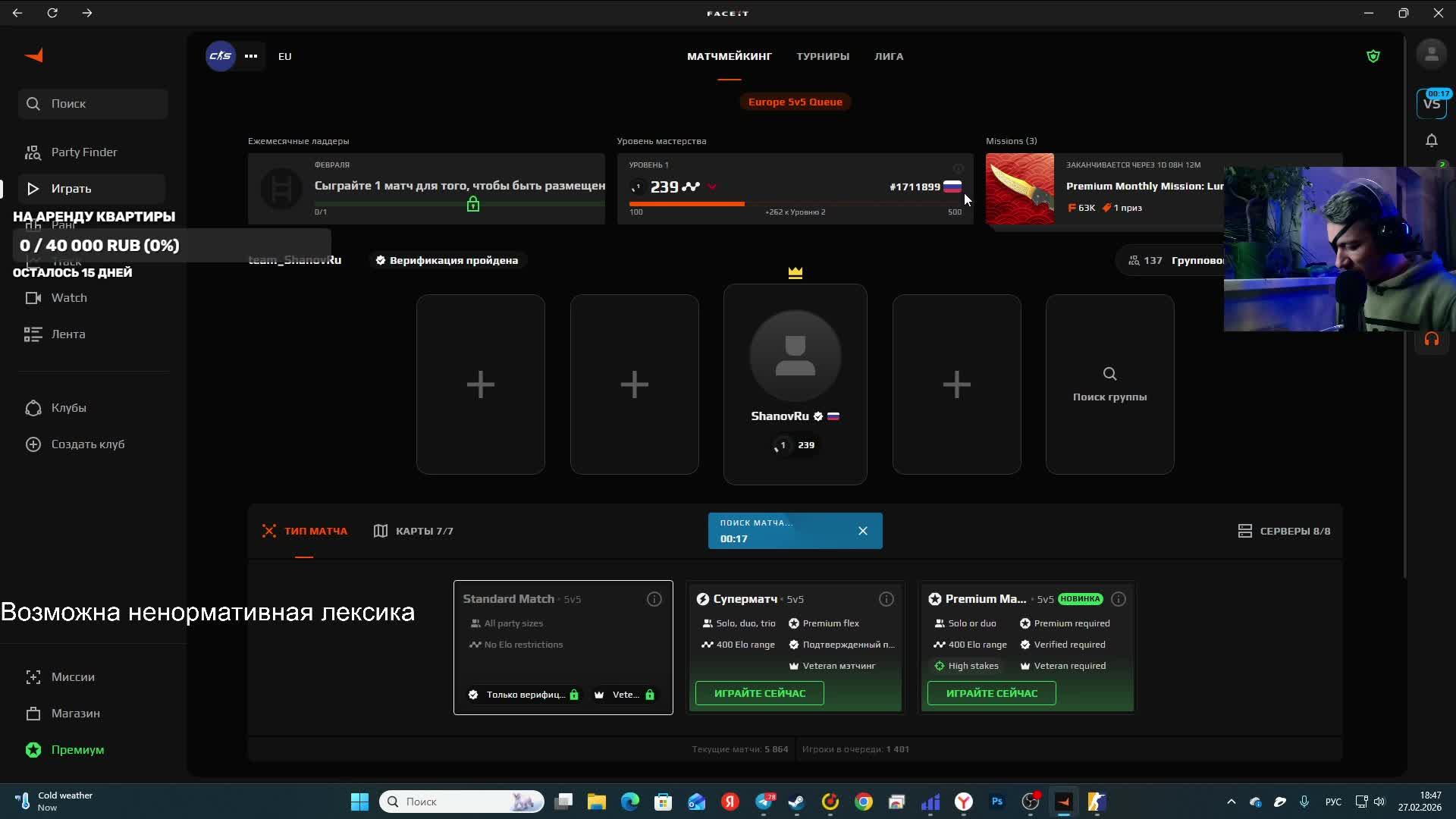1456x819 pixels.
Task: Cancel the match search timer
Action: [x=862, y=531]
